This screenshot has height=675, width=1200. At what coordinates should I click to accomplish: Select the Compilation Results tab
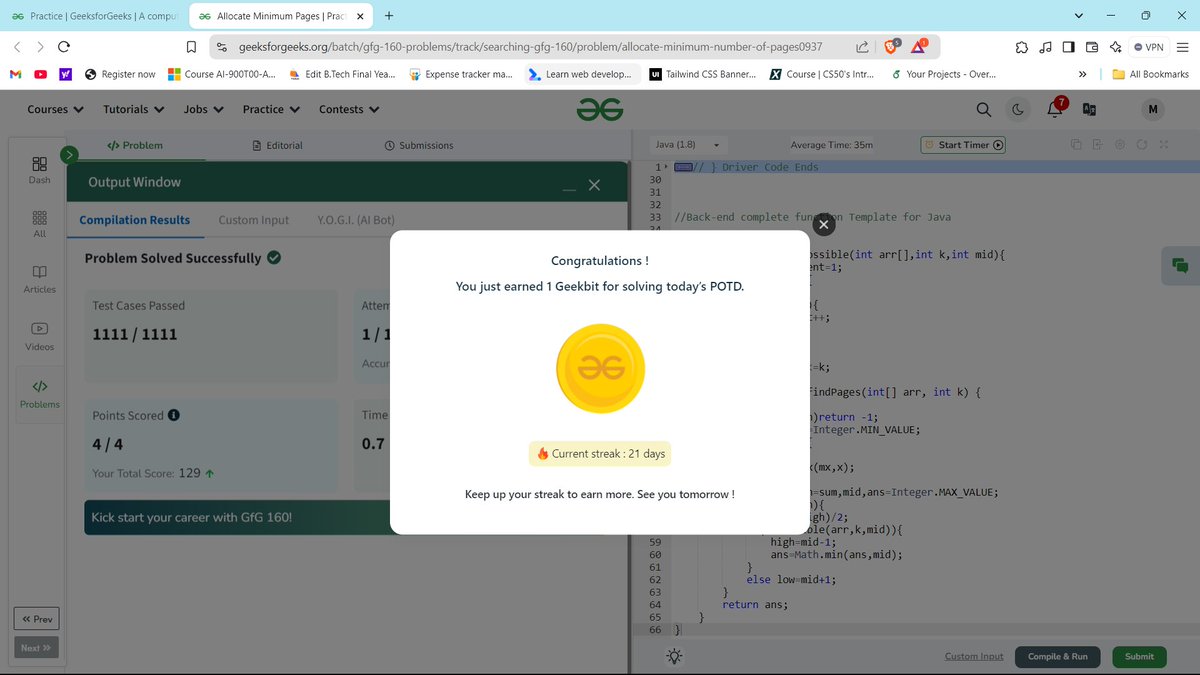tap(134, 220)
